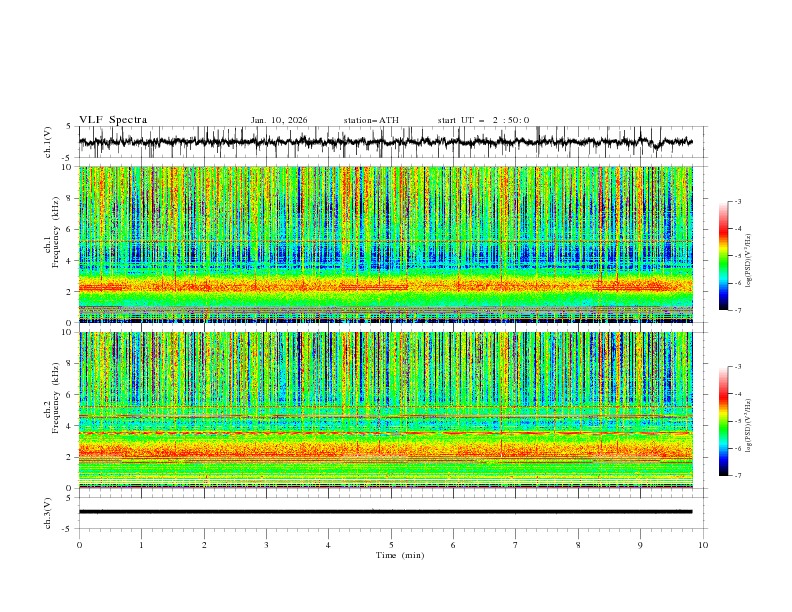
Task: Click the time axis tick label "2"
Action: pos(204,545)
